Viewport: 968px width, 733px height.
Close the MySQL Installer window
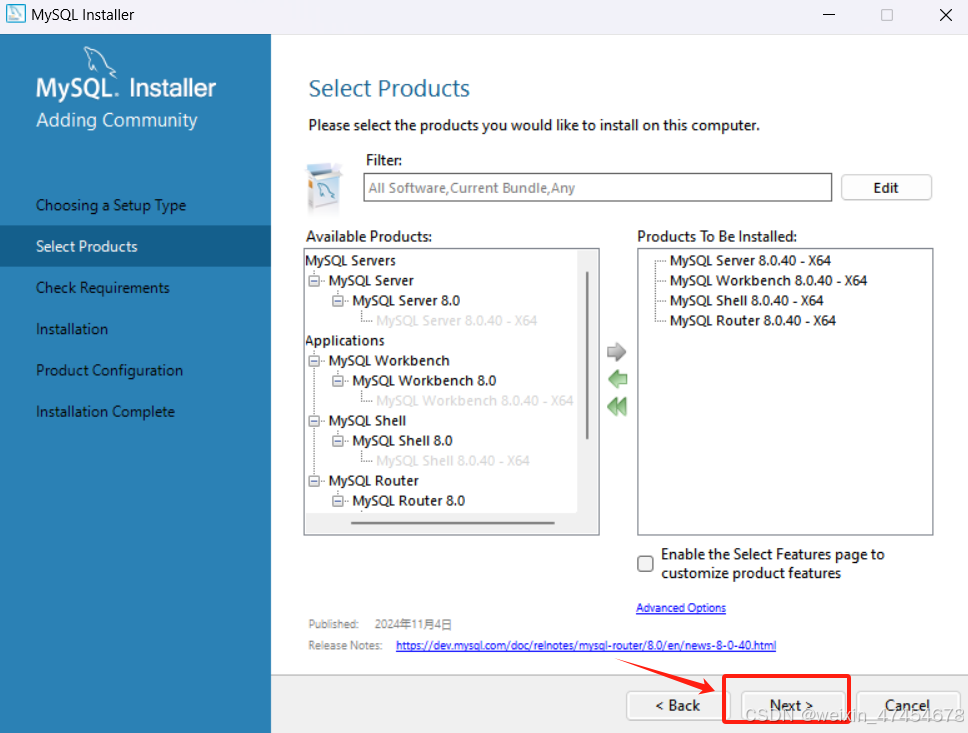(946, 15)
